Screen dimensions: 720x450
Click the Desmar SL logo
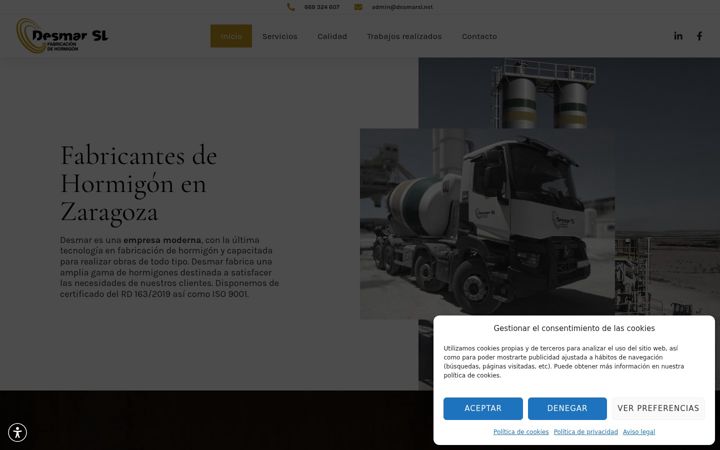pos(62,36)
